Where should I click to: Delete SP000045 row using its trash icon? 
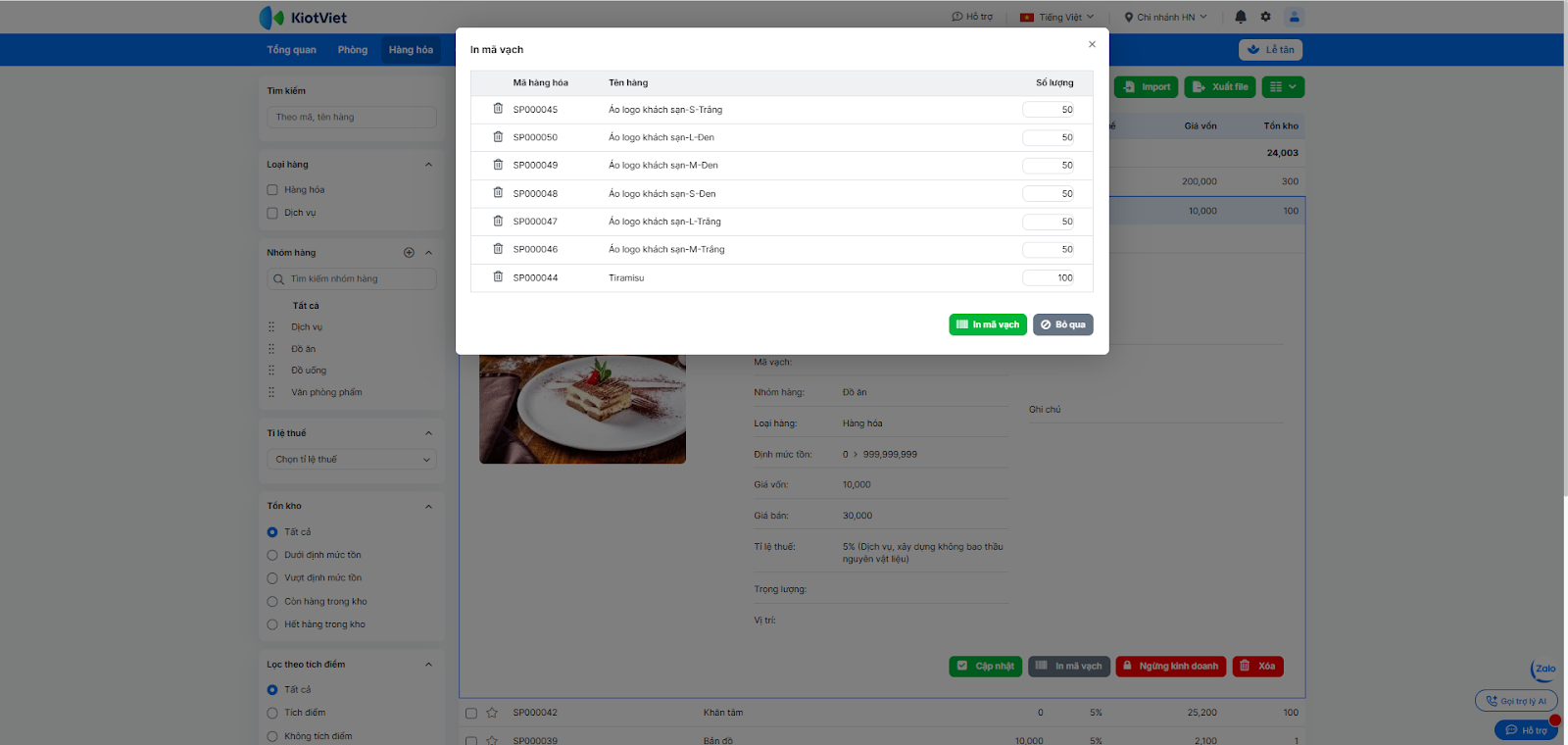pos(498,109)
